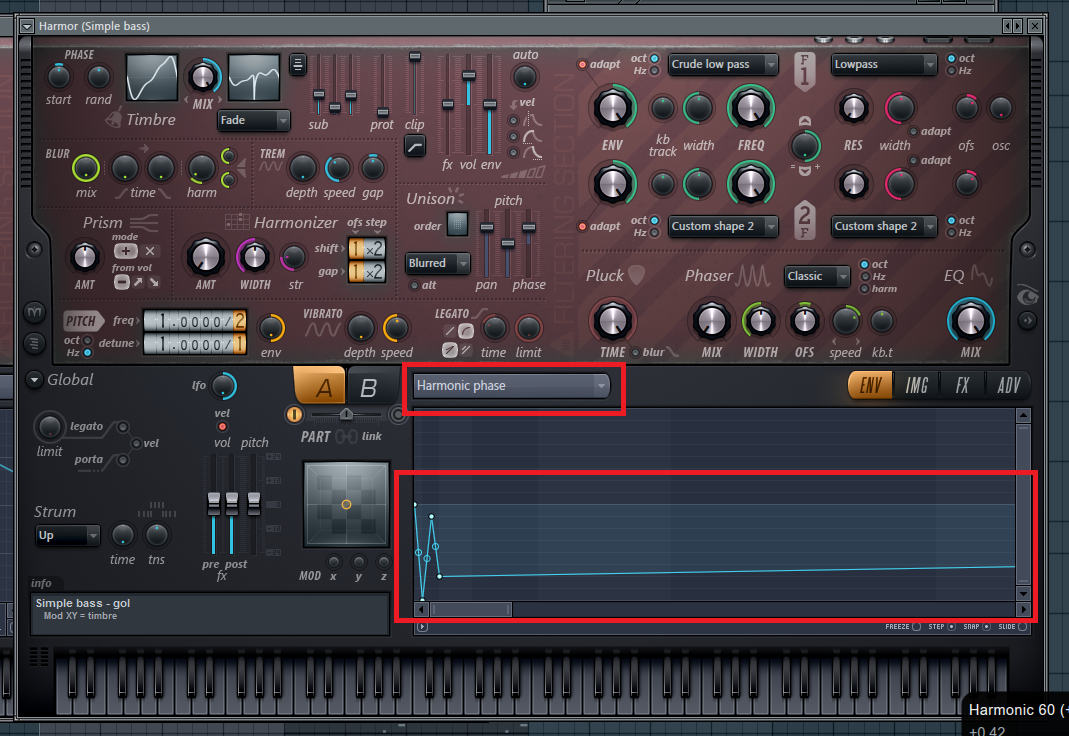Click the part A/B mix slider
Image resolution: width=1069 pixels, height=736 pixels.
(x=346, y=414)
